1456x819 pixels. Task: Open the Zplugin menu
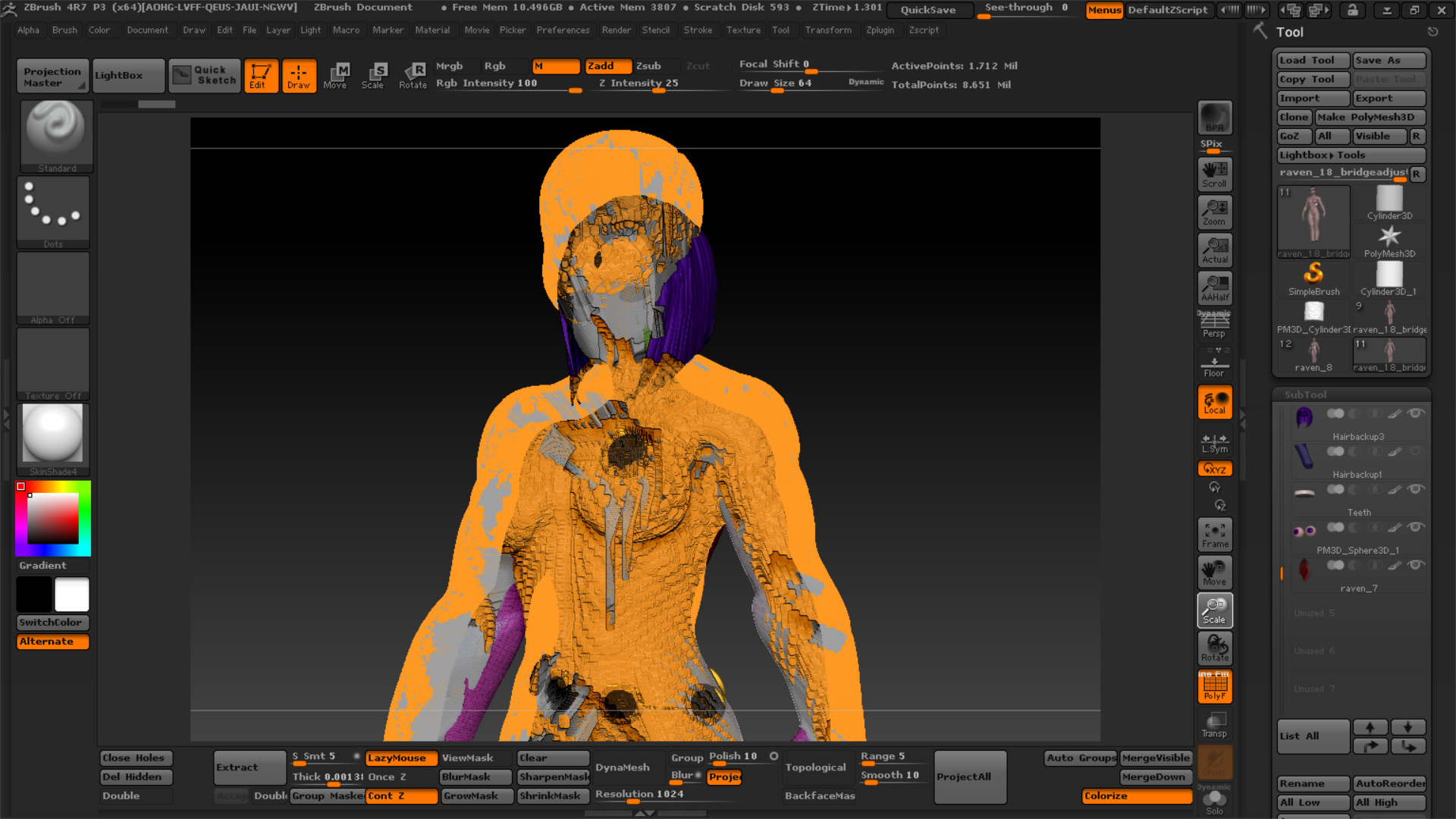pyautogui.click(x=880, y=30)
